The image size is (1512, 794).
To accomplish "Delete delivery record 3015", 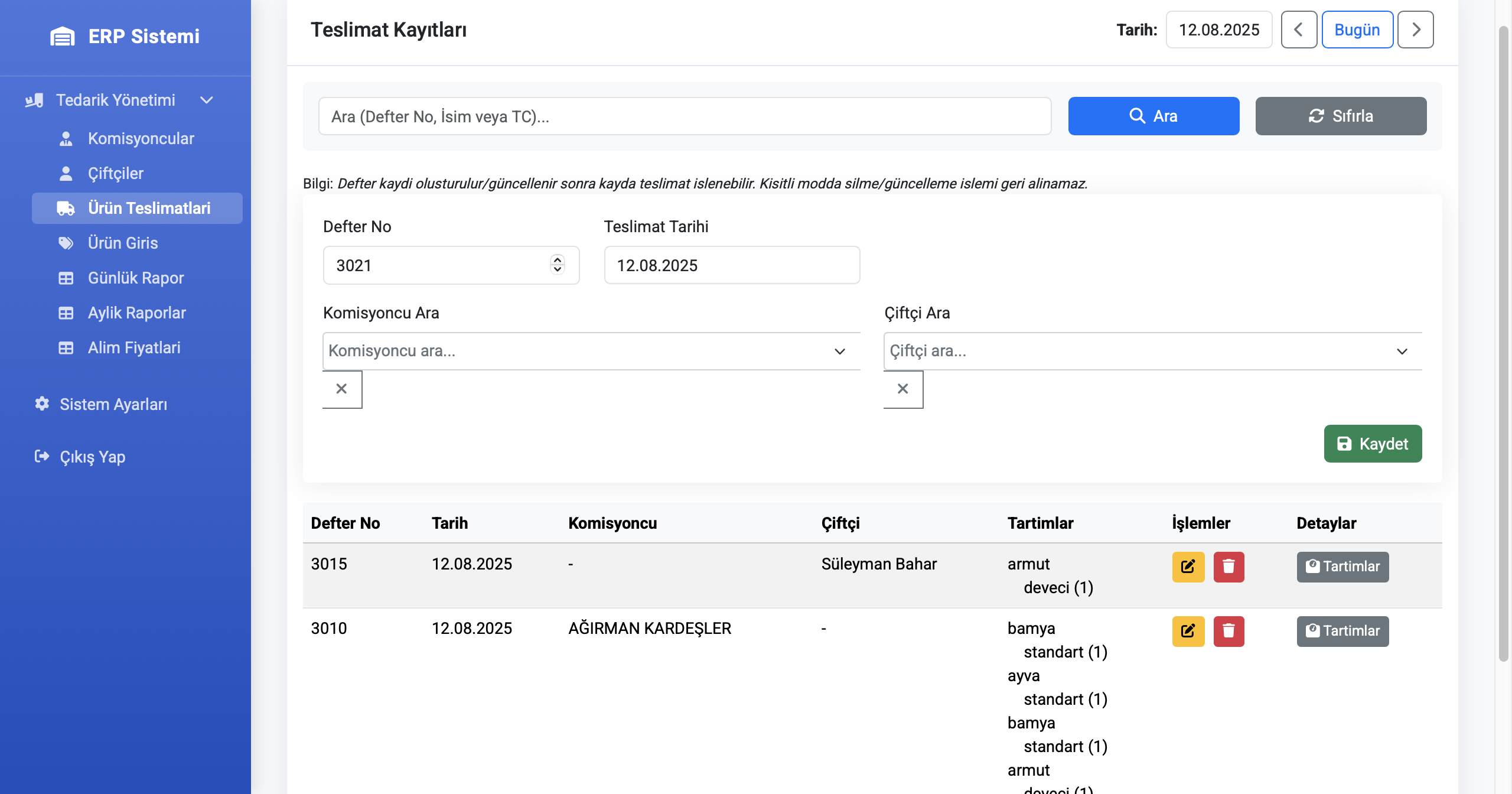I will coord(1228,567).
